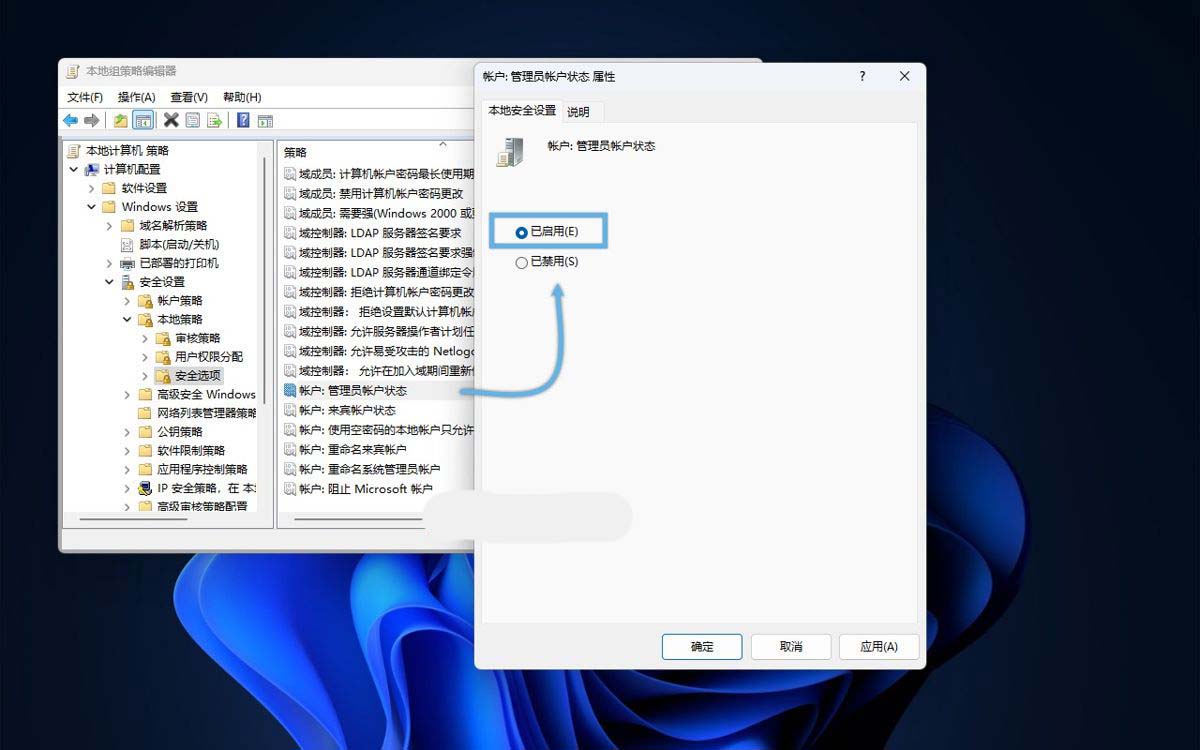
Task: Click the delete (X) toolbar icon
Action: (171, 120)
